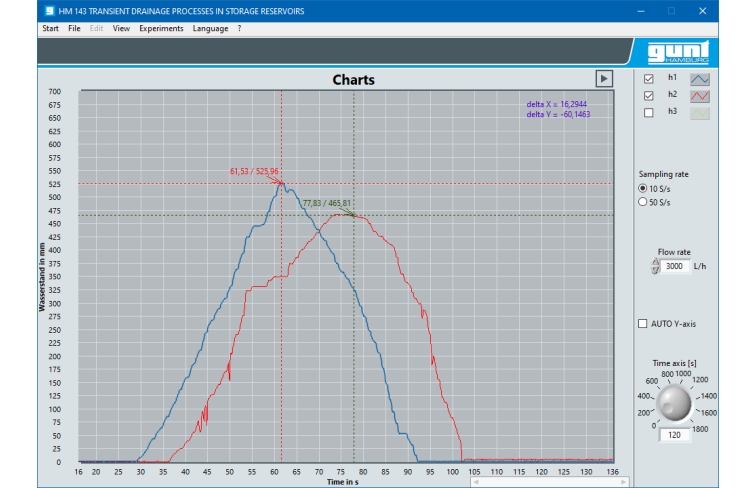
Task: Open the ? help menu
Action: click(x=239, y=28)
